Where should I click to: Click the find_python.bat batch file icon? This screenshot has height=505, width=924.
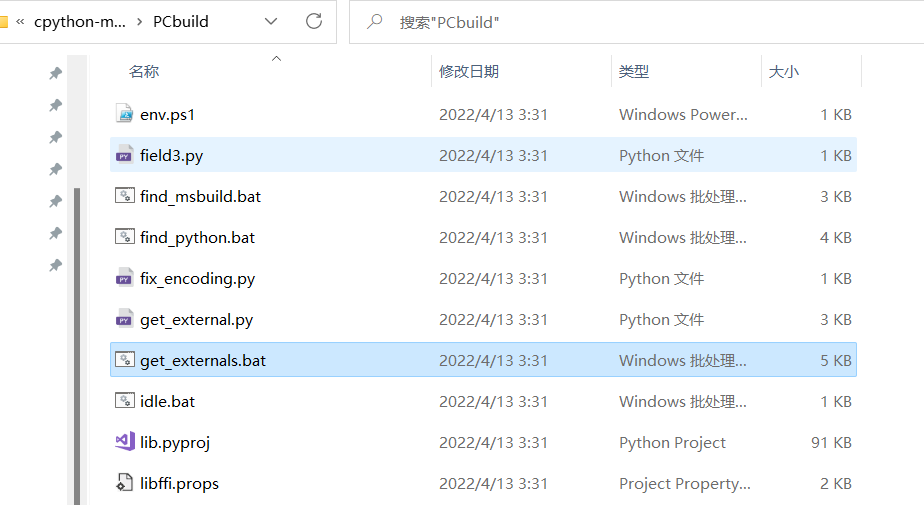125,237
